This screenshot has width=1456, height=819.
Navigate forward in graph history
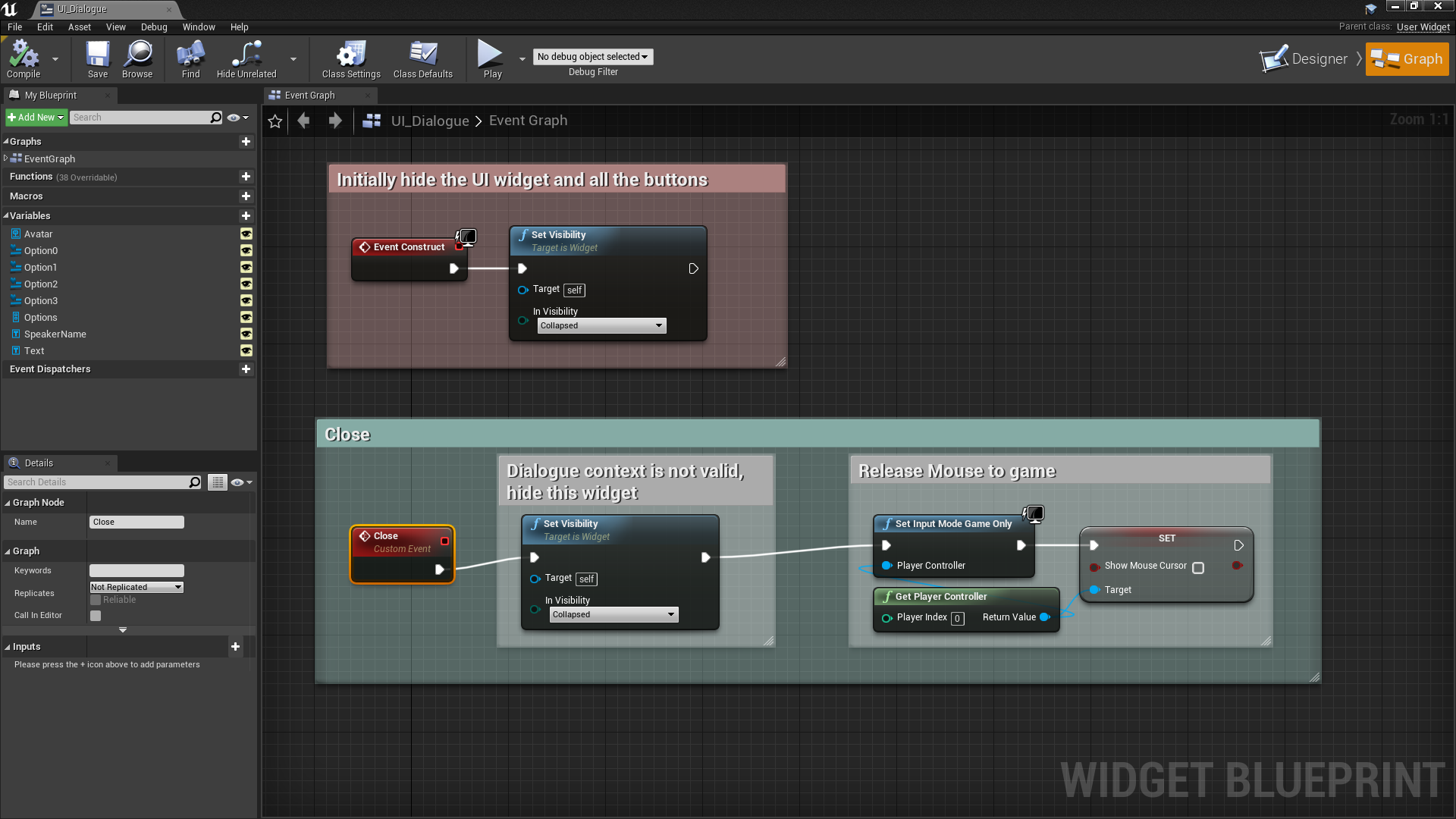[335, 121]
